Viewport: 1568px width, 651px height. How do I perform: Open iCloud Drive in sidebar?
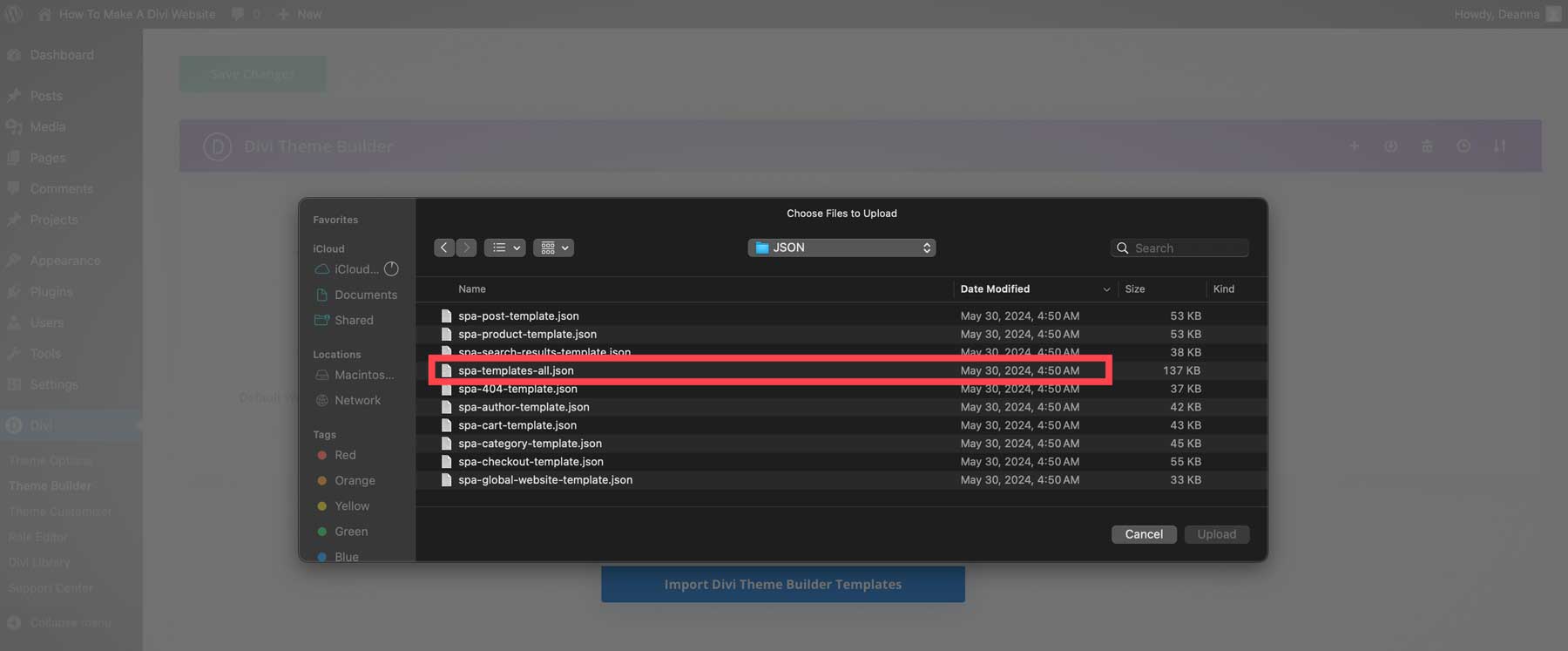[355, 269]
